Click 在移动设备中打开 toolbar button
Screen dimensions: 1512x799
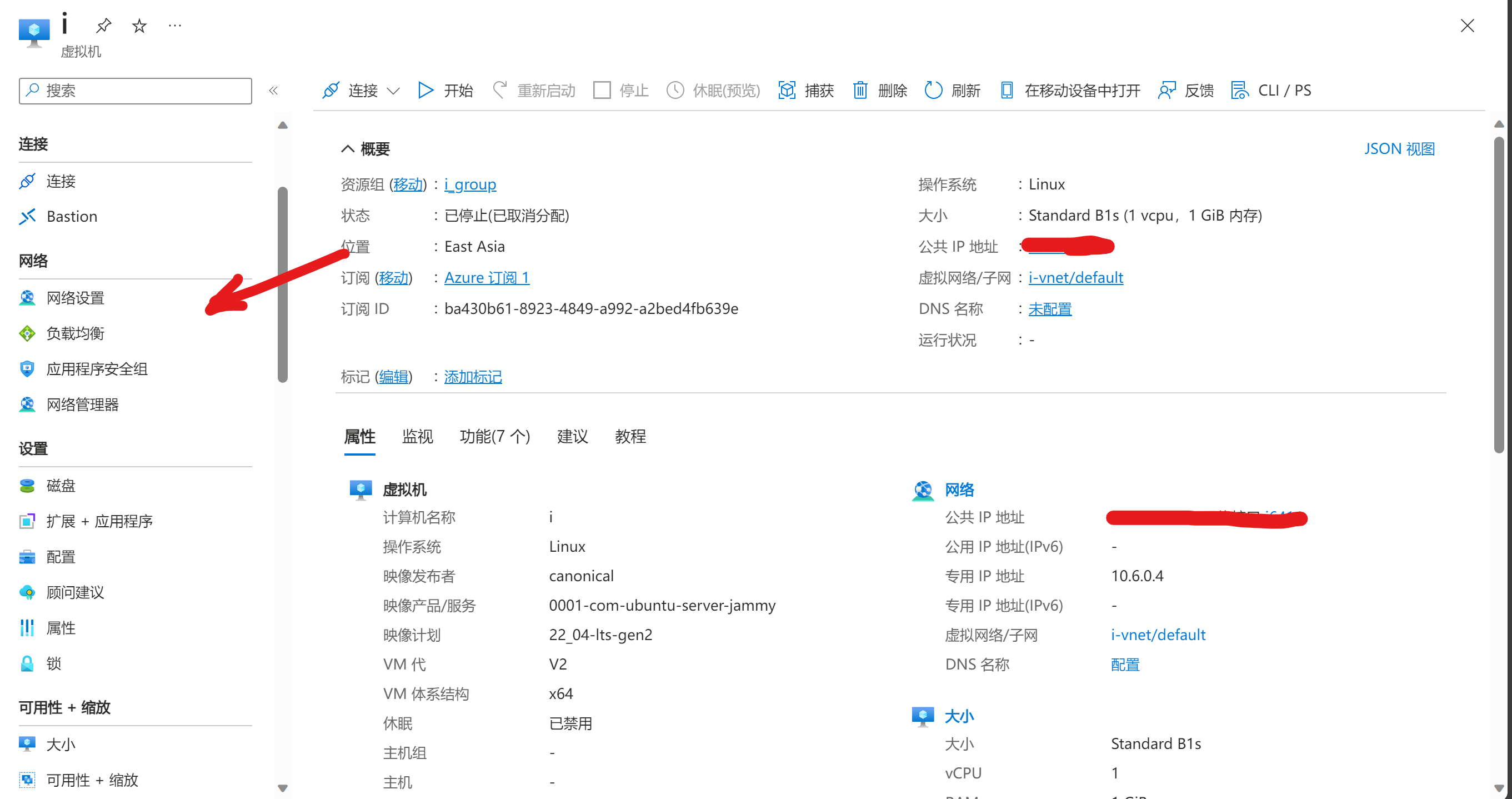click(1070, 91)
